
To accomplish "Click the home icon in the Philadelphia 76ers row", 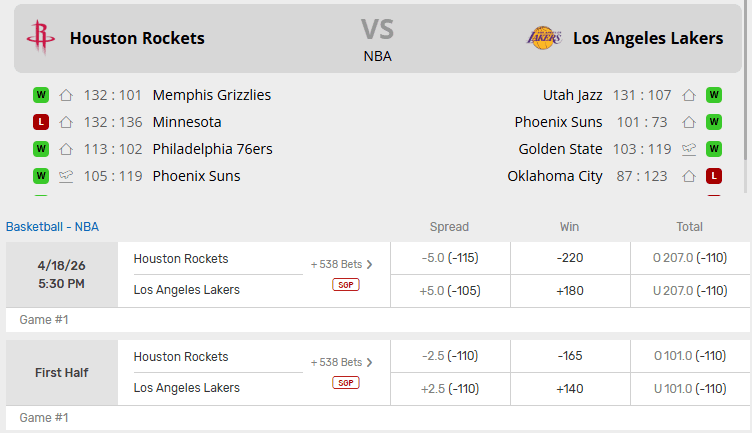I will click(x=66, y=150).
